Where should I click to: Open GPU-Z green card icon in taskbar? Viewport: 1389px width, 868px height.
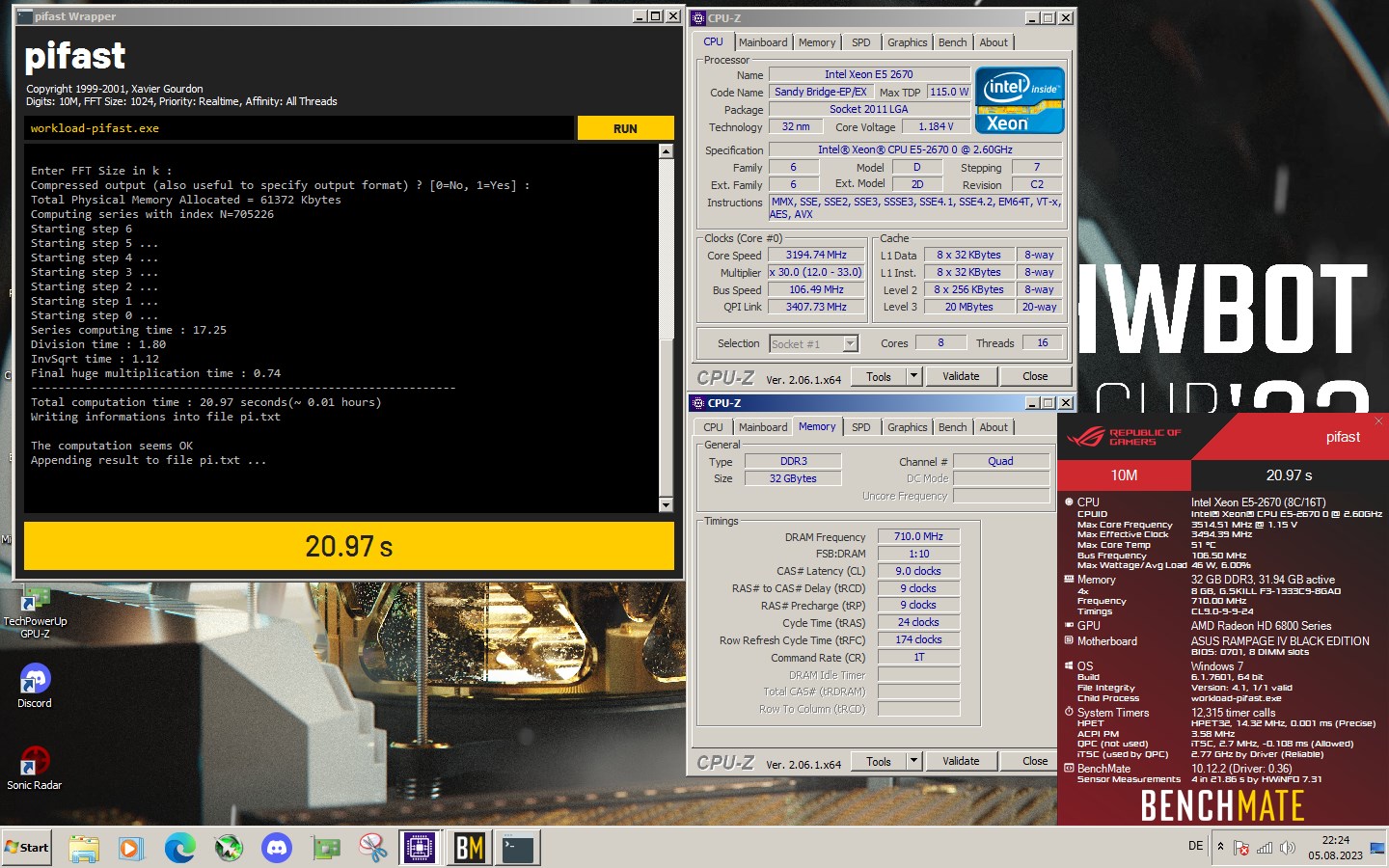pos(326,848)
